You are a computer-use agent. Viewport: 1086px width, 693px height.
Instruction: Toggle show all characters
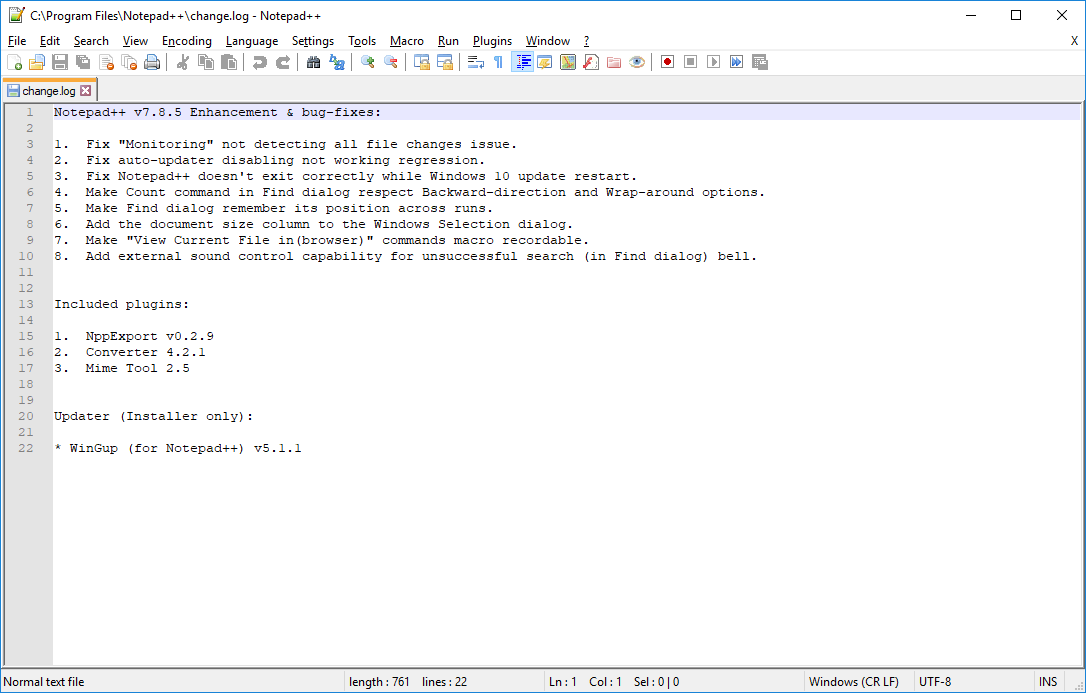[x=497, y=61]
